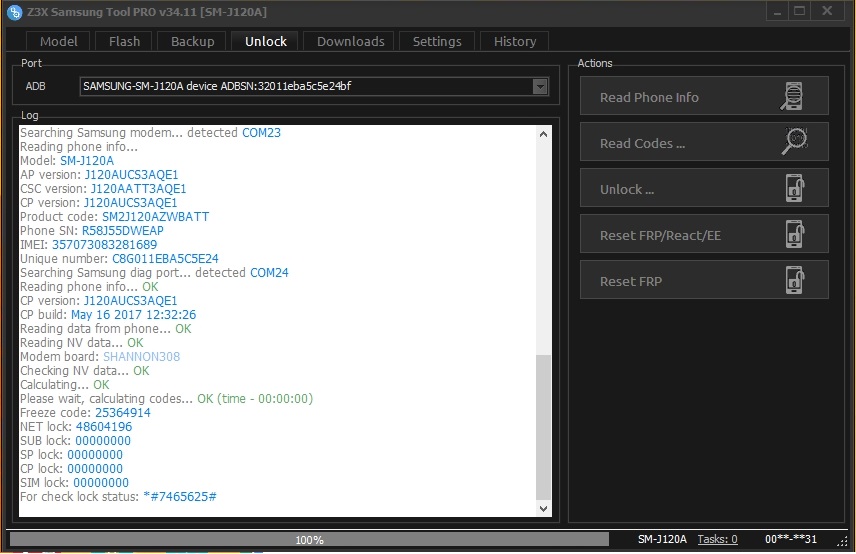
Task: Click Unique number C8G011EBA5C5E24
Action: (165, 259)
